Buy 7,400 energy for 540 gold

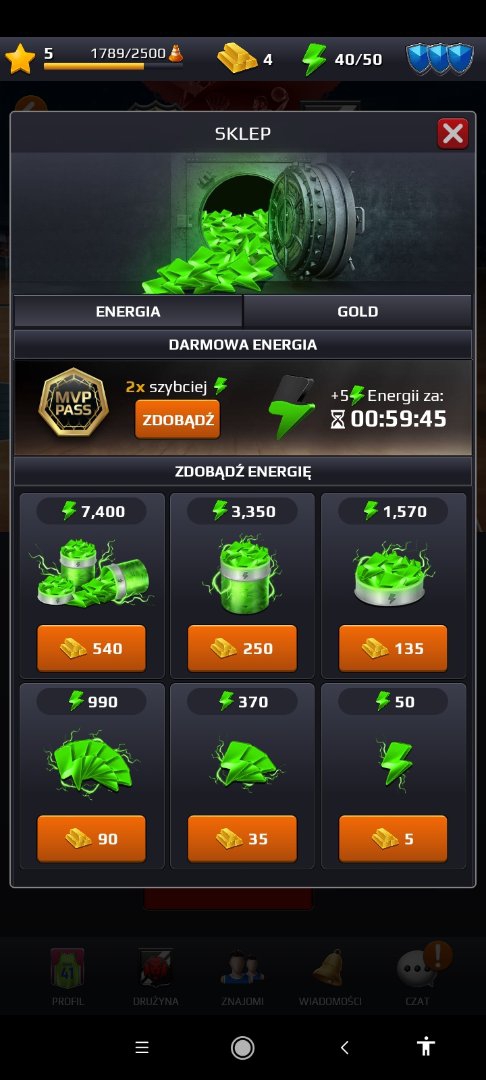tap(92, 648)
